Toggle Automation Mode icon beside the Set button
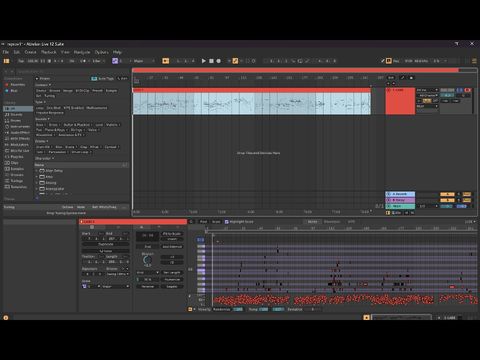The height and width of the screenshot is (360, 480). click(403, 78)
